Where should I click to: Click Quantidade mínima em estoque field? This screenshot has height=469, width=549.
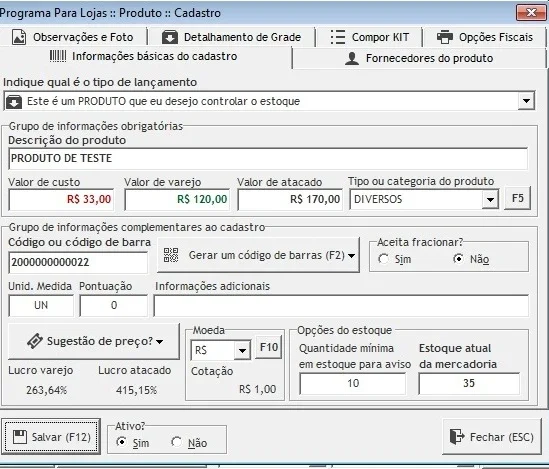353,383
